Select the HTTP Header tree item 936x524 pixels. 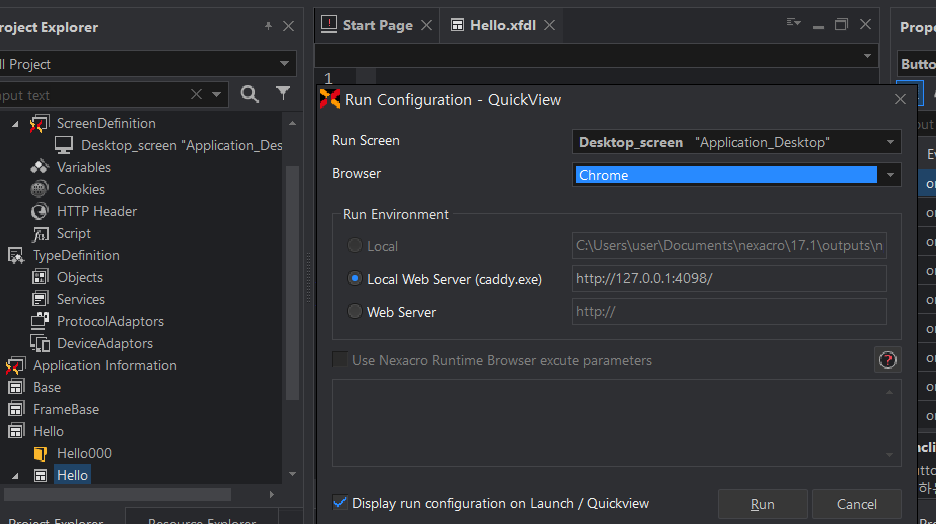[97, 211]
